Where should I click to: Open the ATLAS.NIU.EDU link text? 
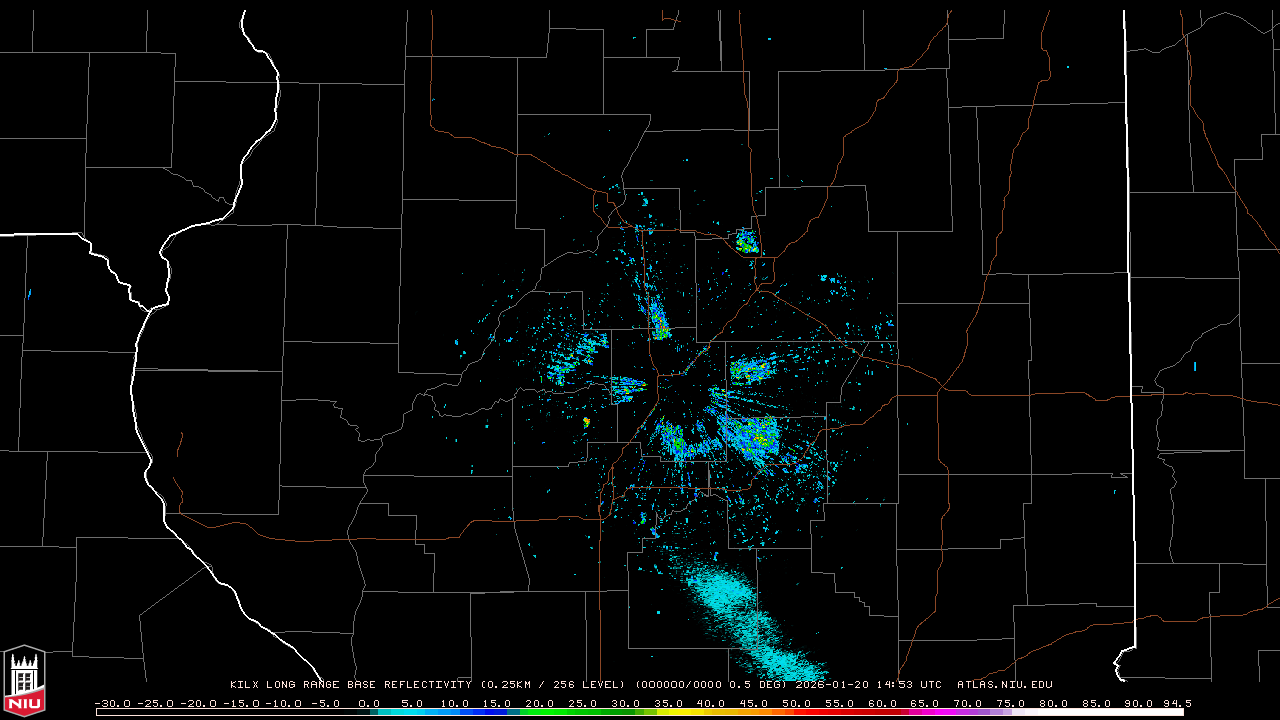click(1004, 685)
